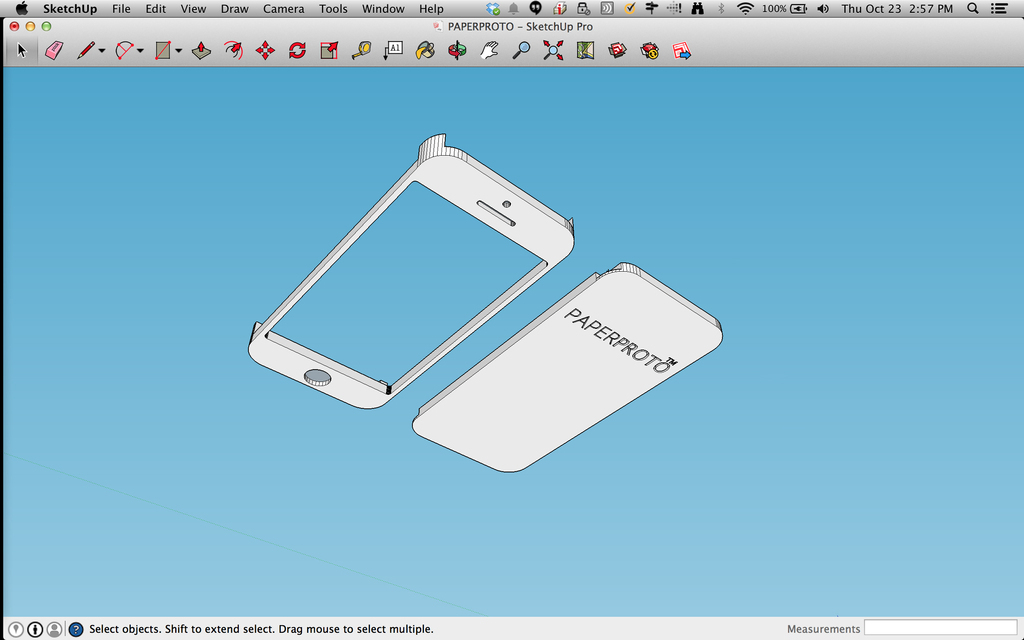
Task: Pick the Tape Measure tool
Action: 361,50
